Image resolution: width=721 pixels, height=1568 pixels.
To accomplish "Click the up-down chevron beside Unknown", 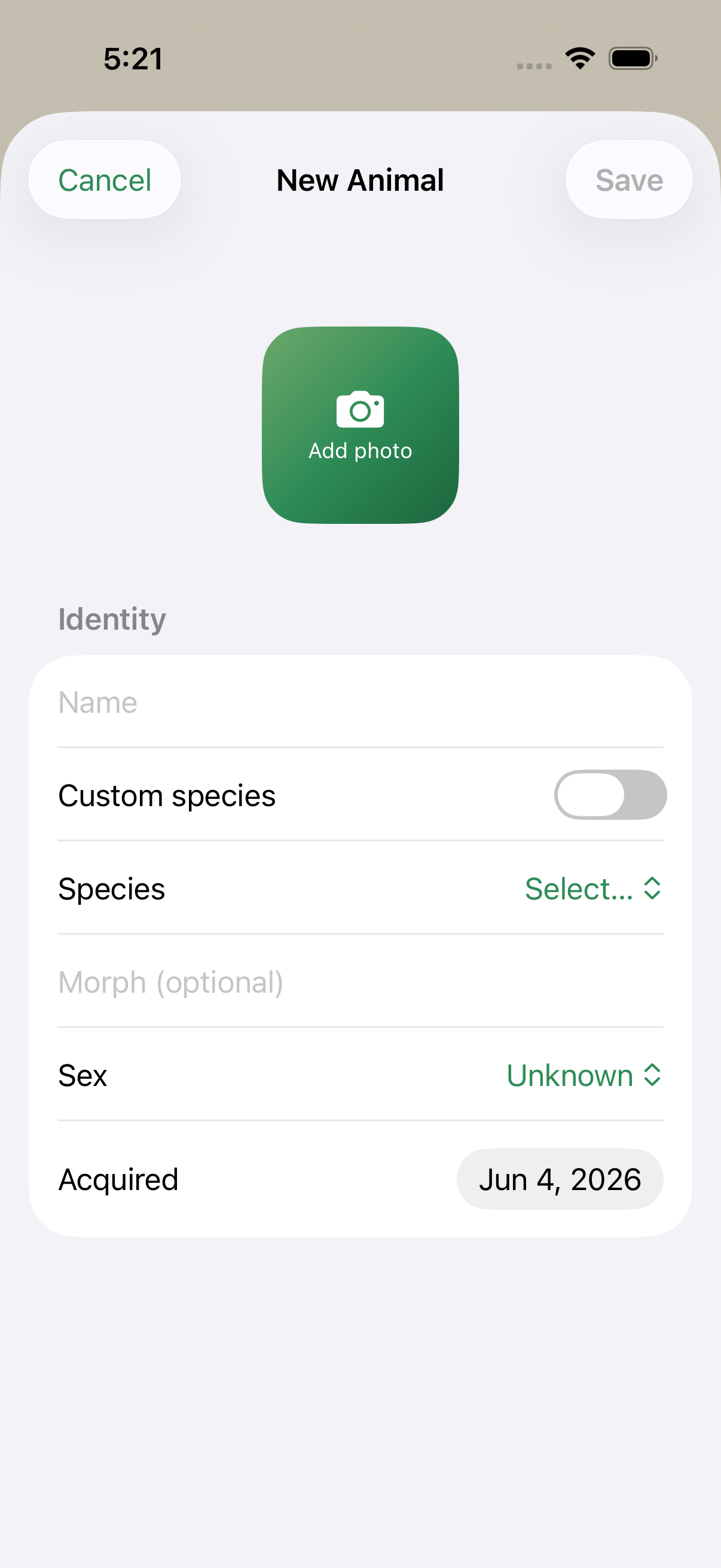I will pos(652,1075).
